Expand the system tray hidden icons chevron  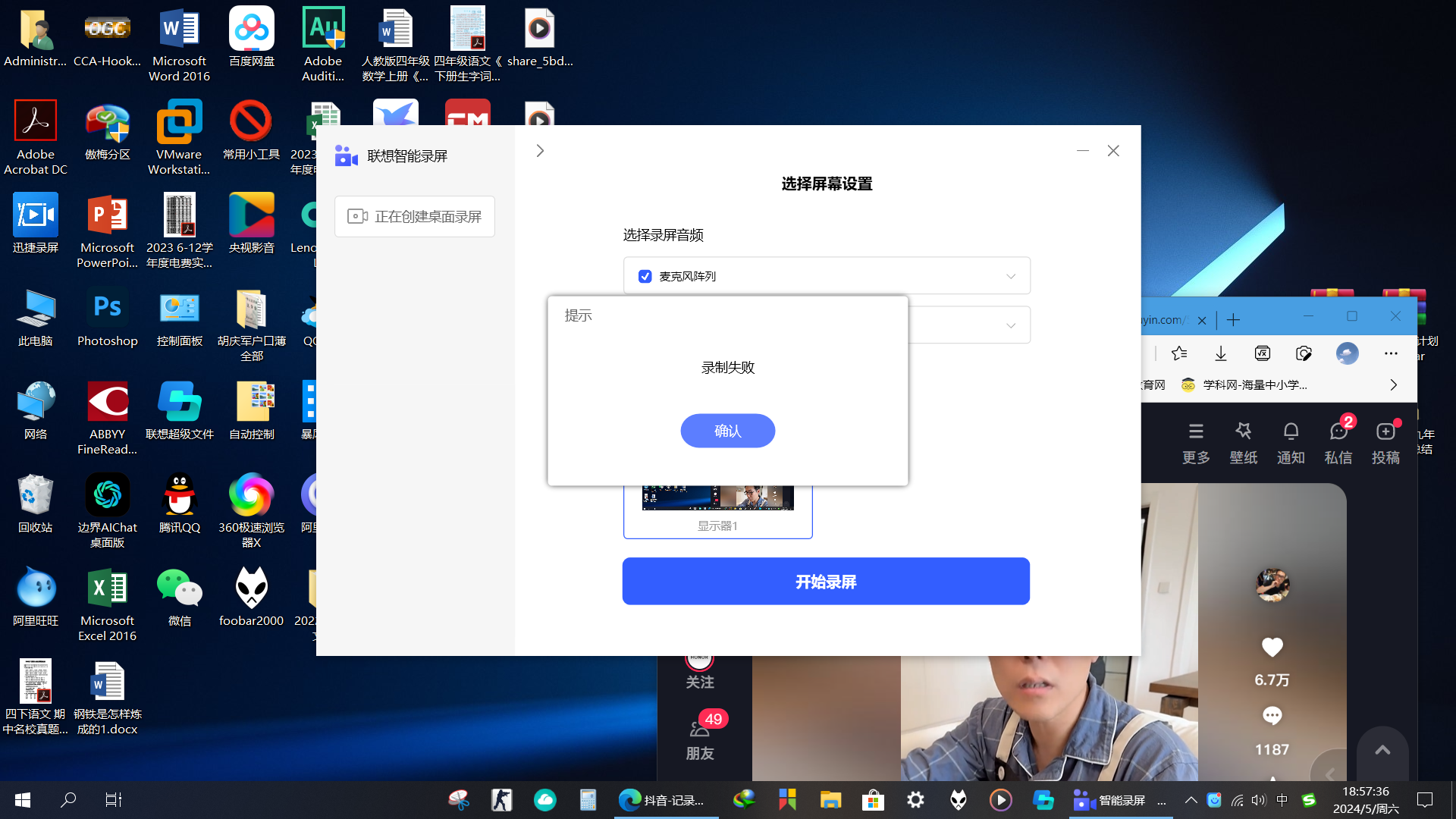[1191, 800]
